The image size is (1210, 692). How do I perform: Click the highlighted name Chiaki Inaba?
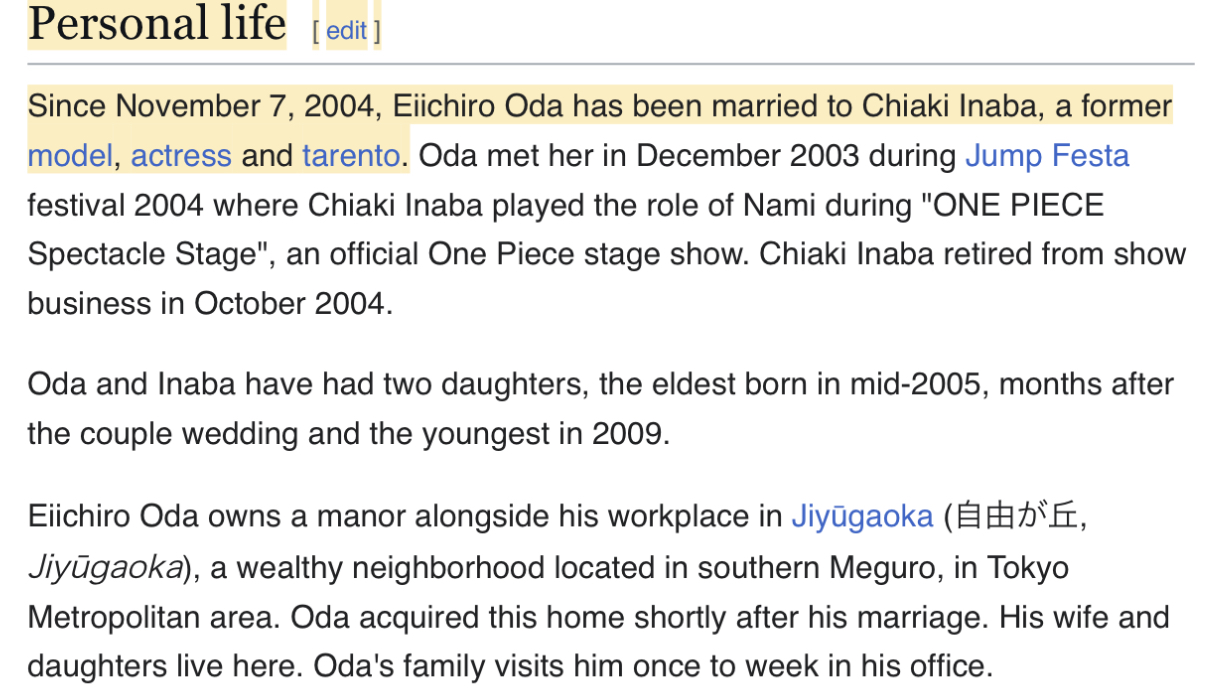(x=946, y=106)
